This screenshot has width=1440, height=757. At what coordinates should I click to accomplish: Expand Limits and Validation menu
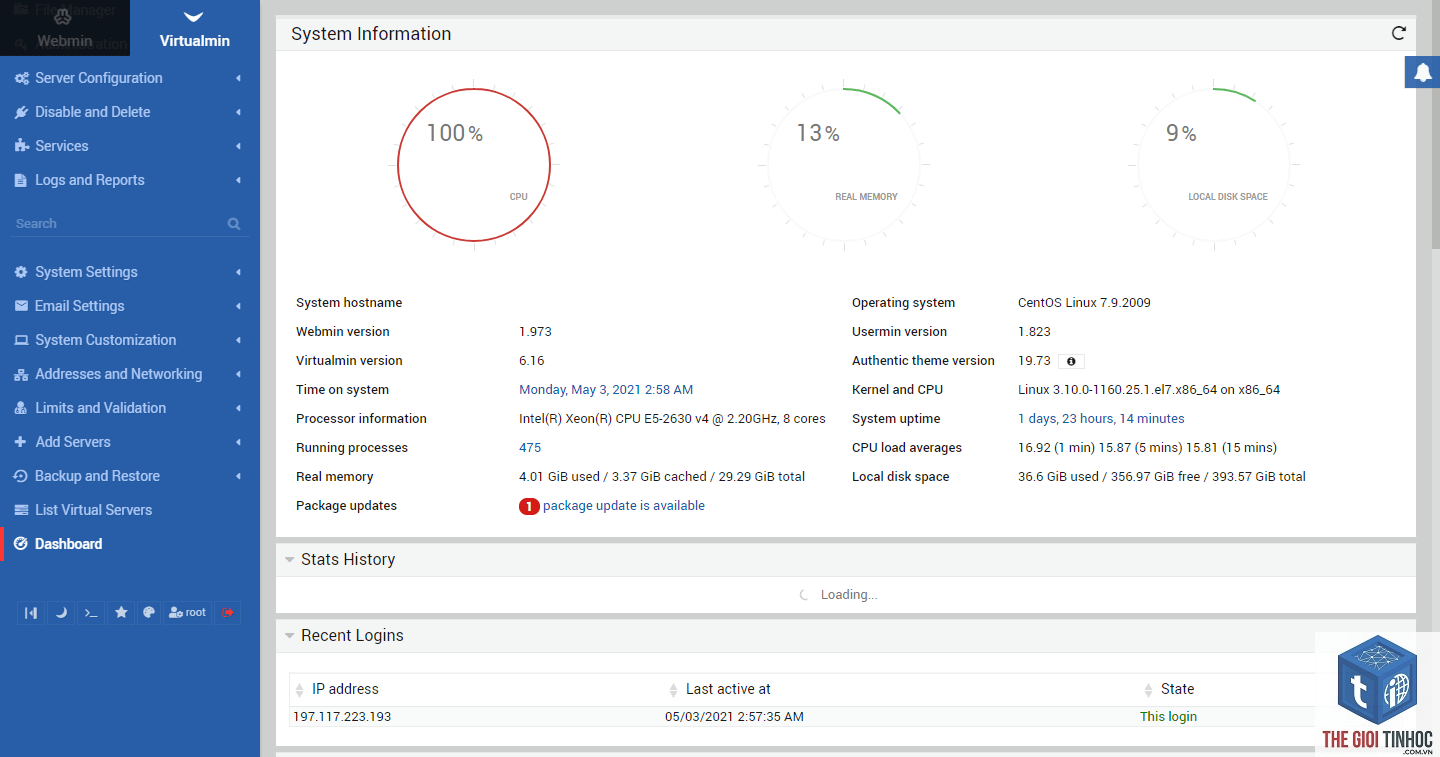point(130,408)
